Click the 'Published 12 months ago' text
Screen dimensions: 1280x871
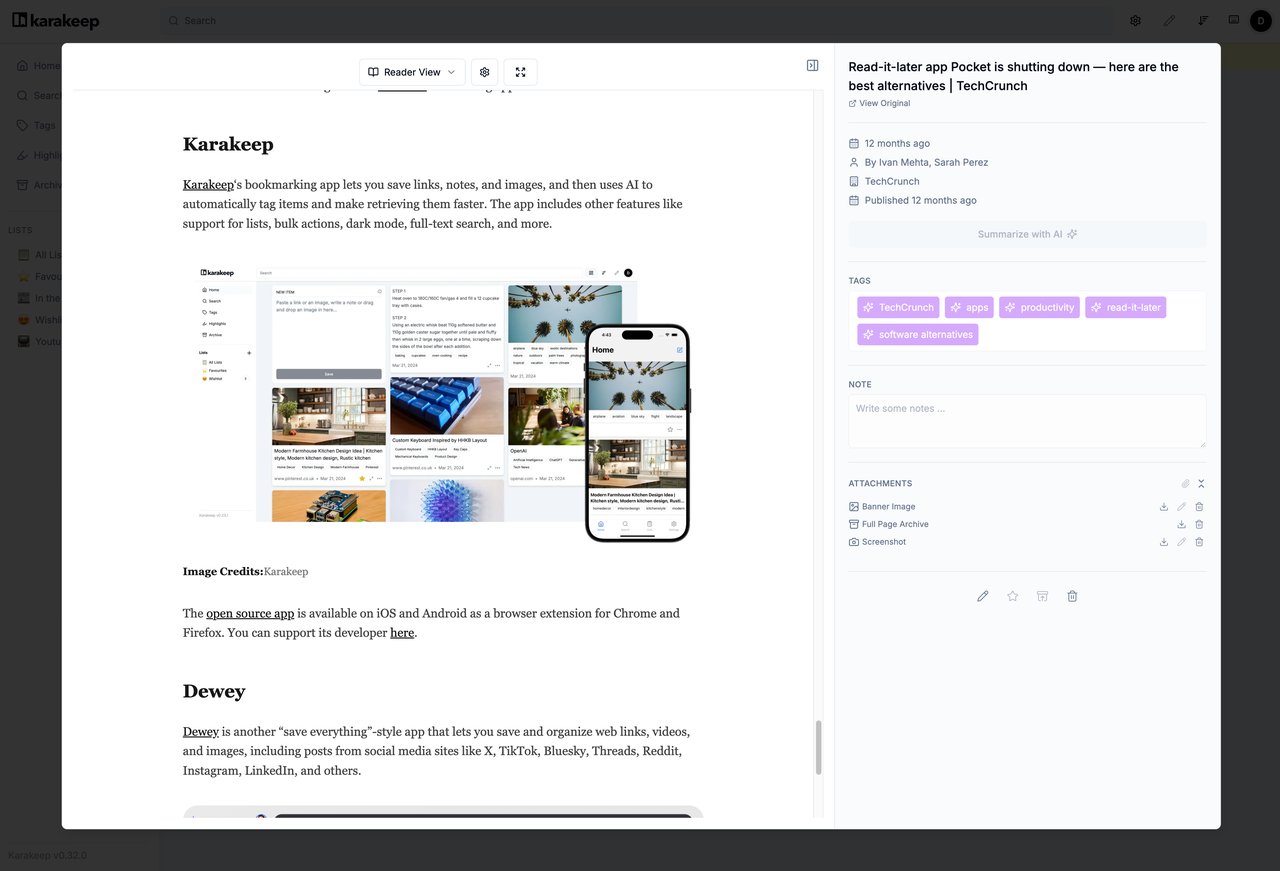coord(920,200)
